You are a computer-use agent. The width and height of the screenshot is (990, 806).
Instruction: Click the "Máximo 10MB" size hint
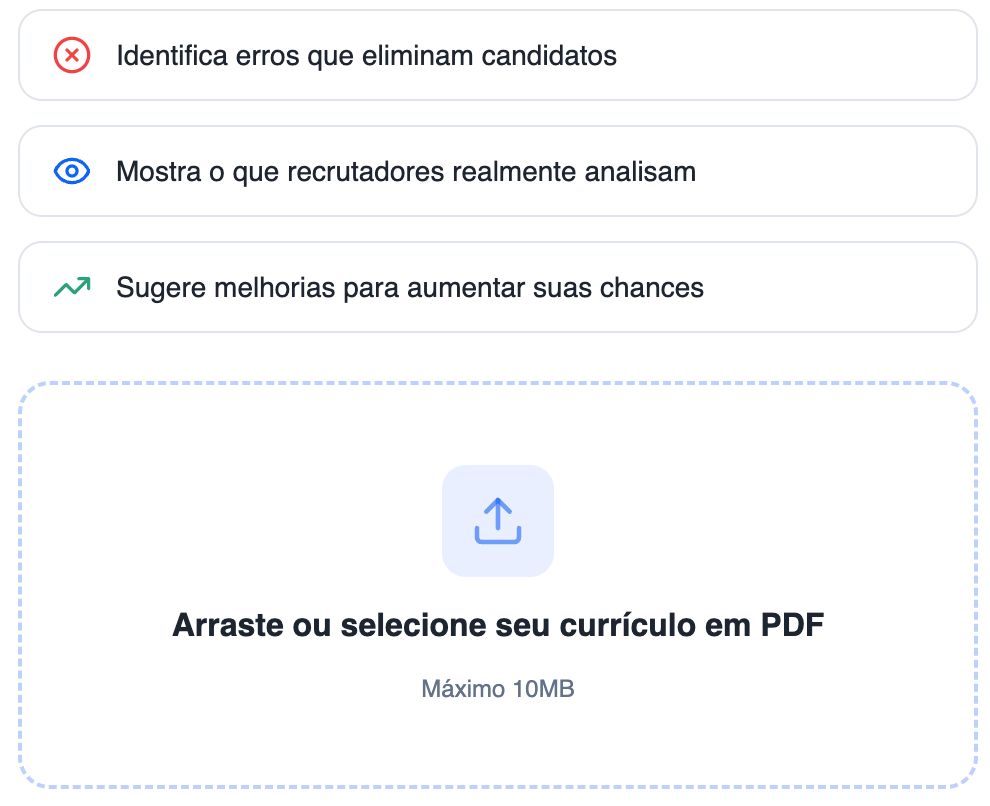[x=498, y=689]
